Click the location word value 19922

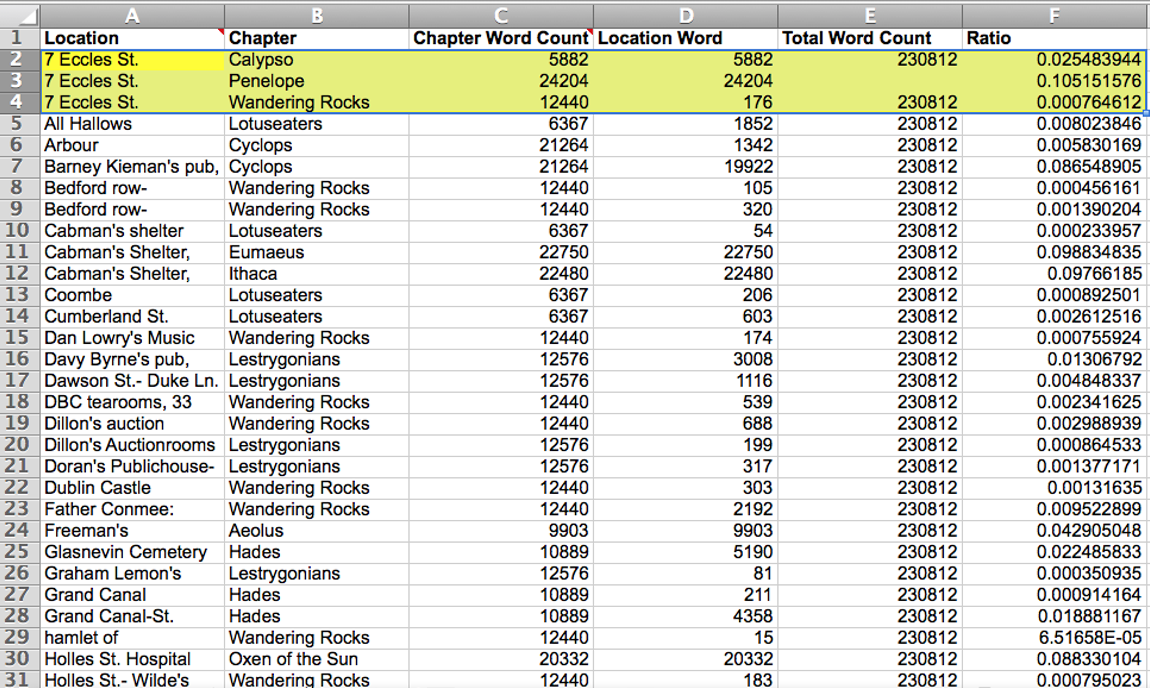[685, 167]
